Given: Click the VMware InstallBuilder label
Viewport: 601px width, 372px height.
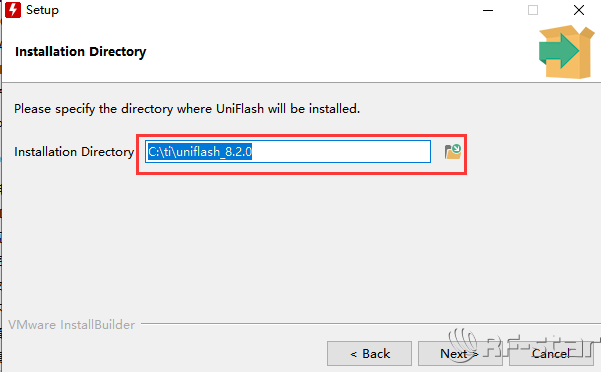Looking at the screenshot, I should (x=72, y=325).
